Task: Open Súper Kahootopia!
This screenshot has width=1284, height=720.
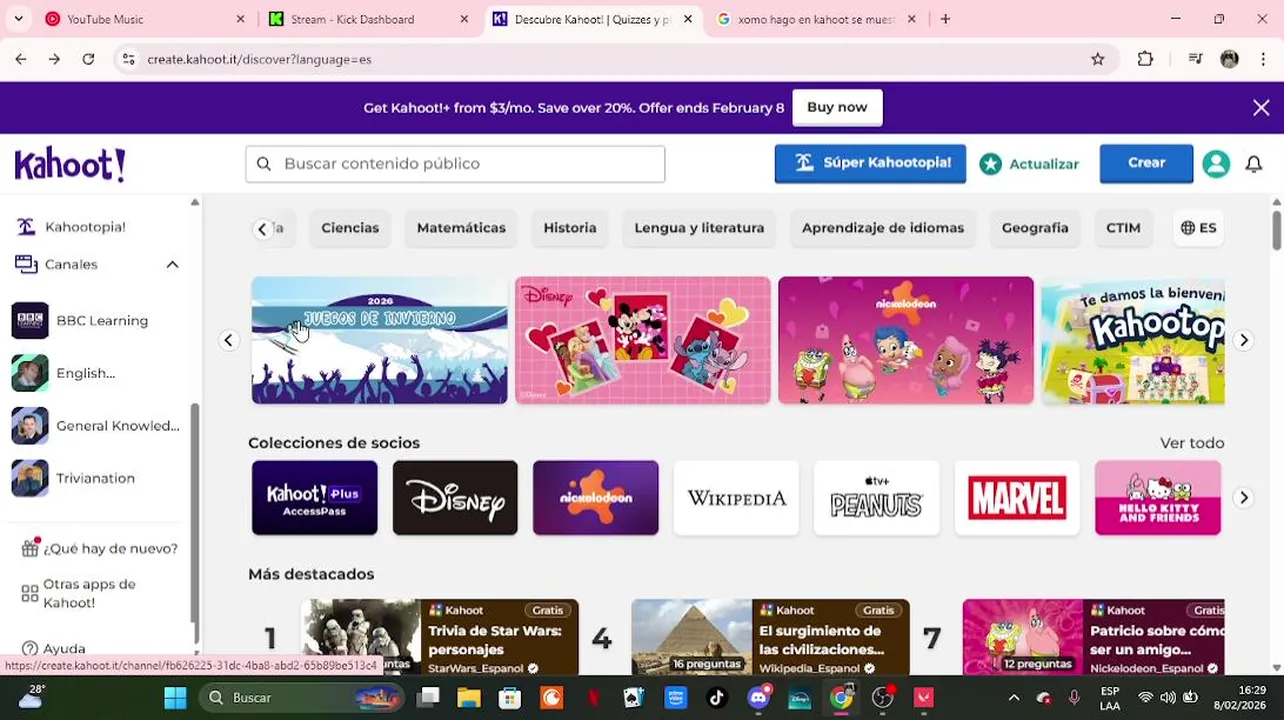Action: [870, 163]
